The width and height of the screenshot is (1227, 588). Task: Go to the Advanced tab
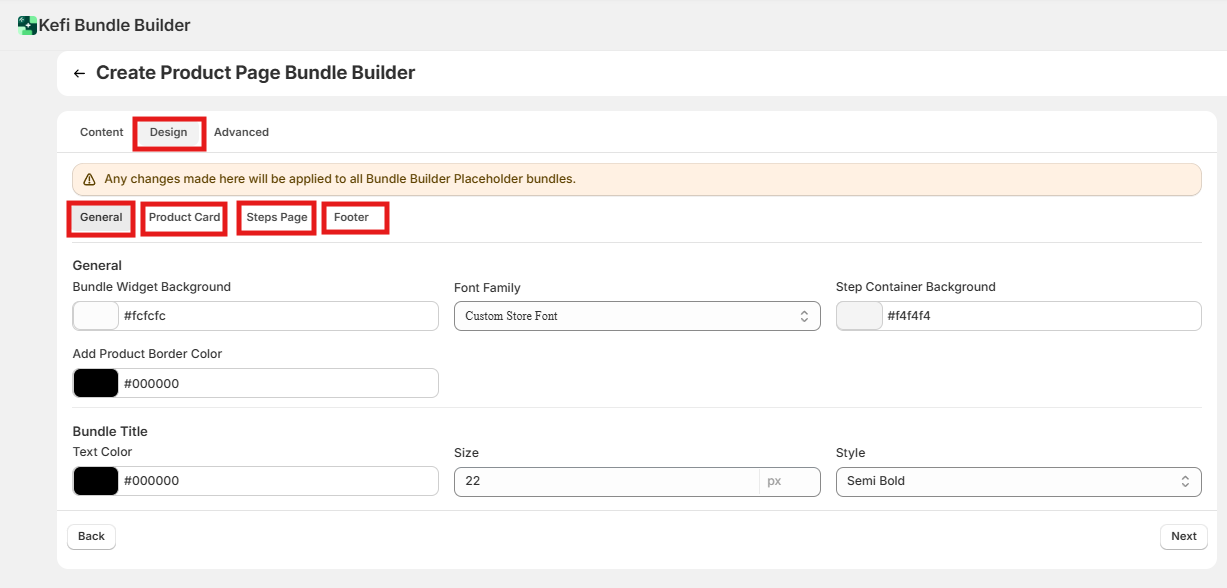(241, 132)
